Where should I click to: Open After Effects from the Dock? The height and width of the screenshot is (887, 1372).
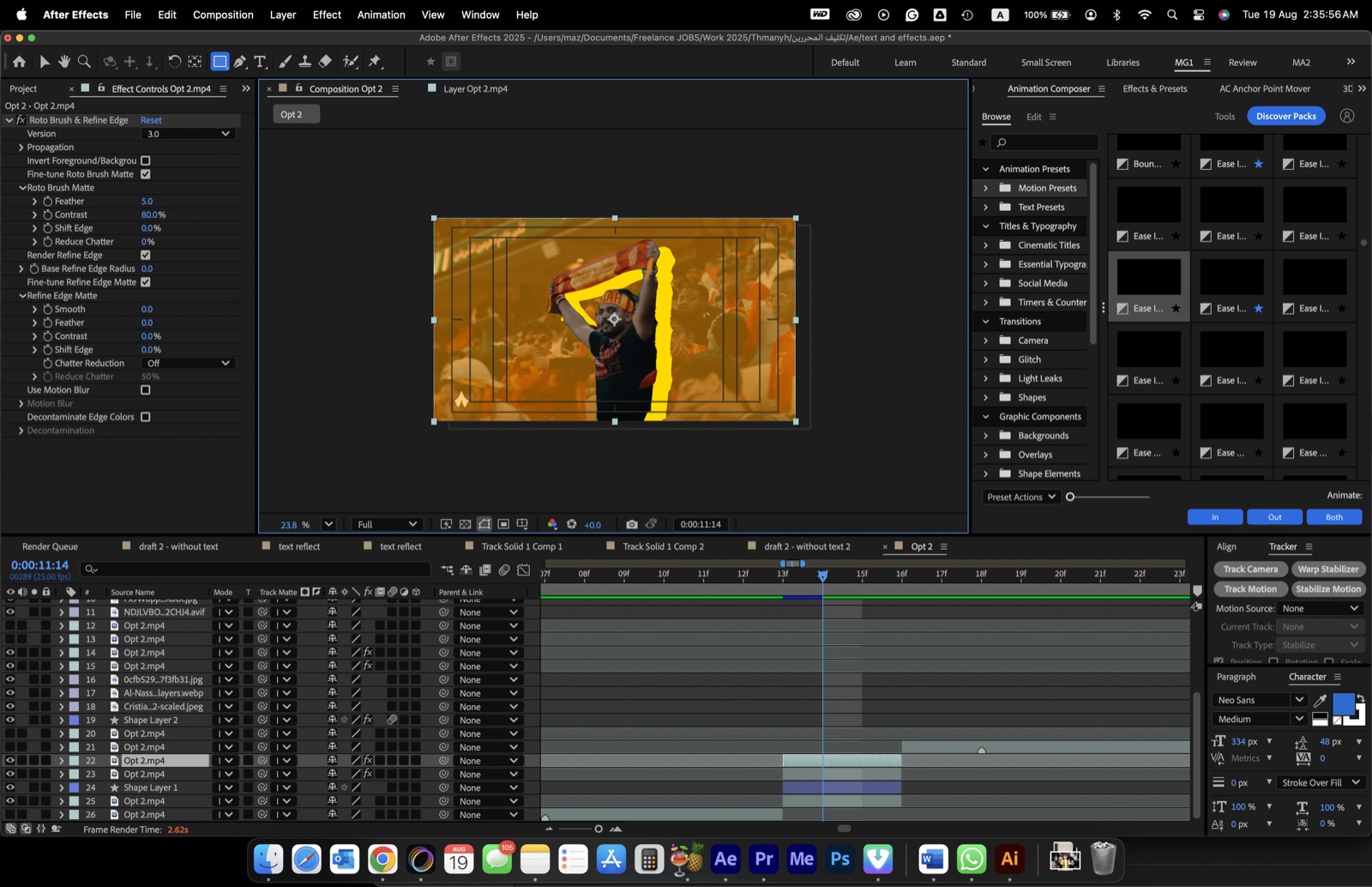(x=725, y=859)
